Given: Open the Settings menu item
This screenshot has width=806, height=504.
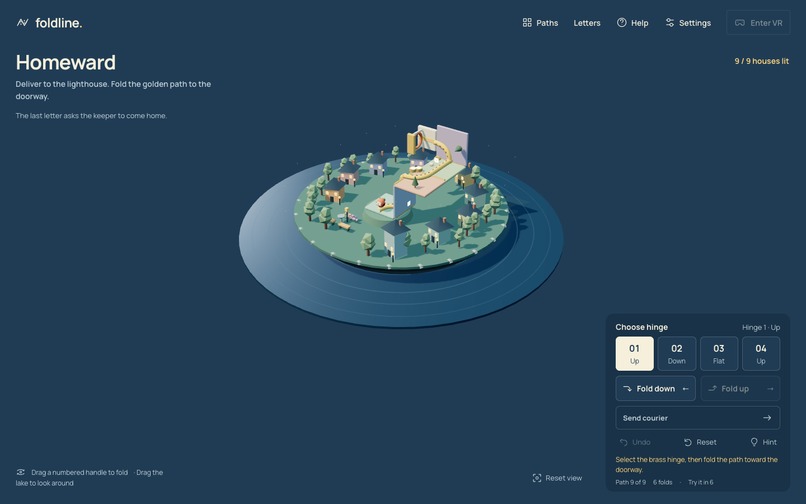Looking at the screenshot, I should click(x=688, y=23).
